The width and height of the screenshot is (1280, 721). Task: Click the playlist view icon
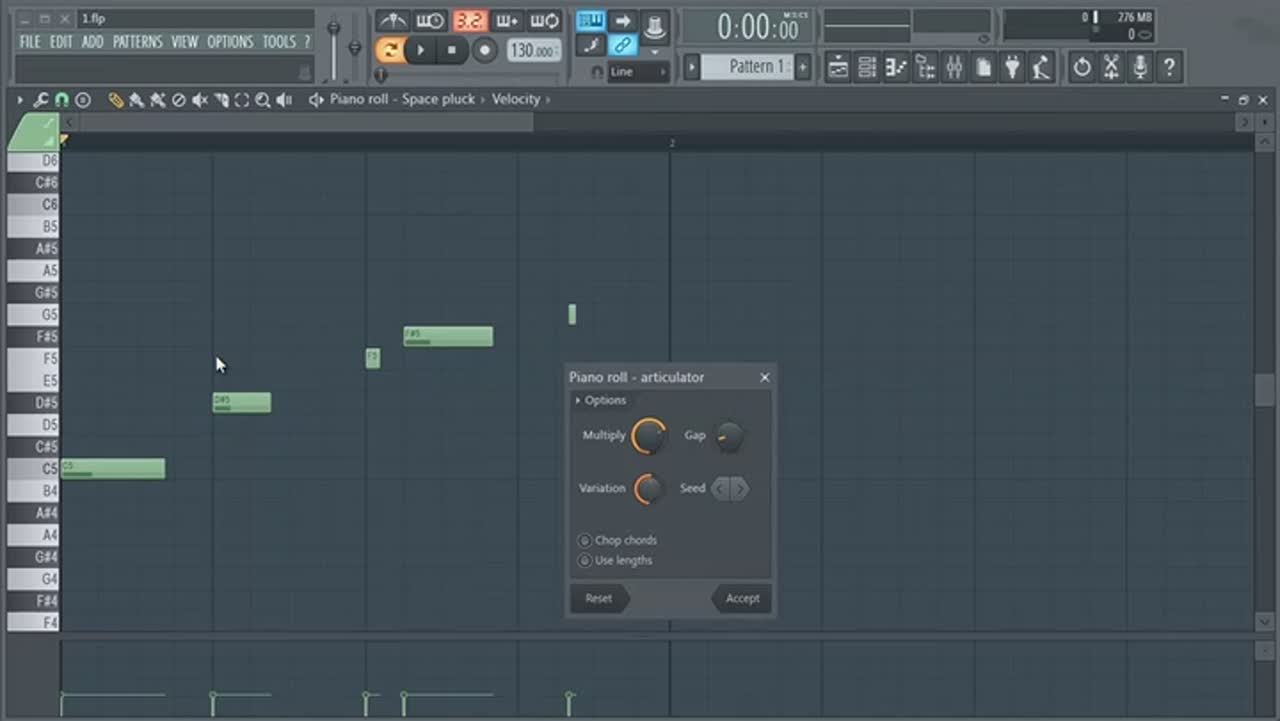click(838, 67)
